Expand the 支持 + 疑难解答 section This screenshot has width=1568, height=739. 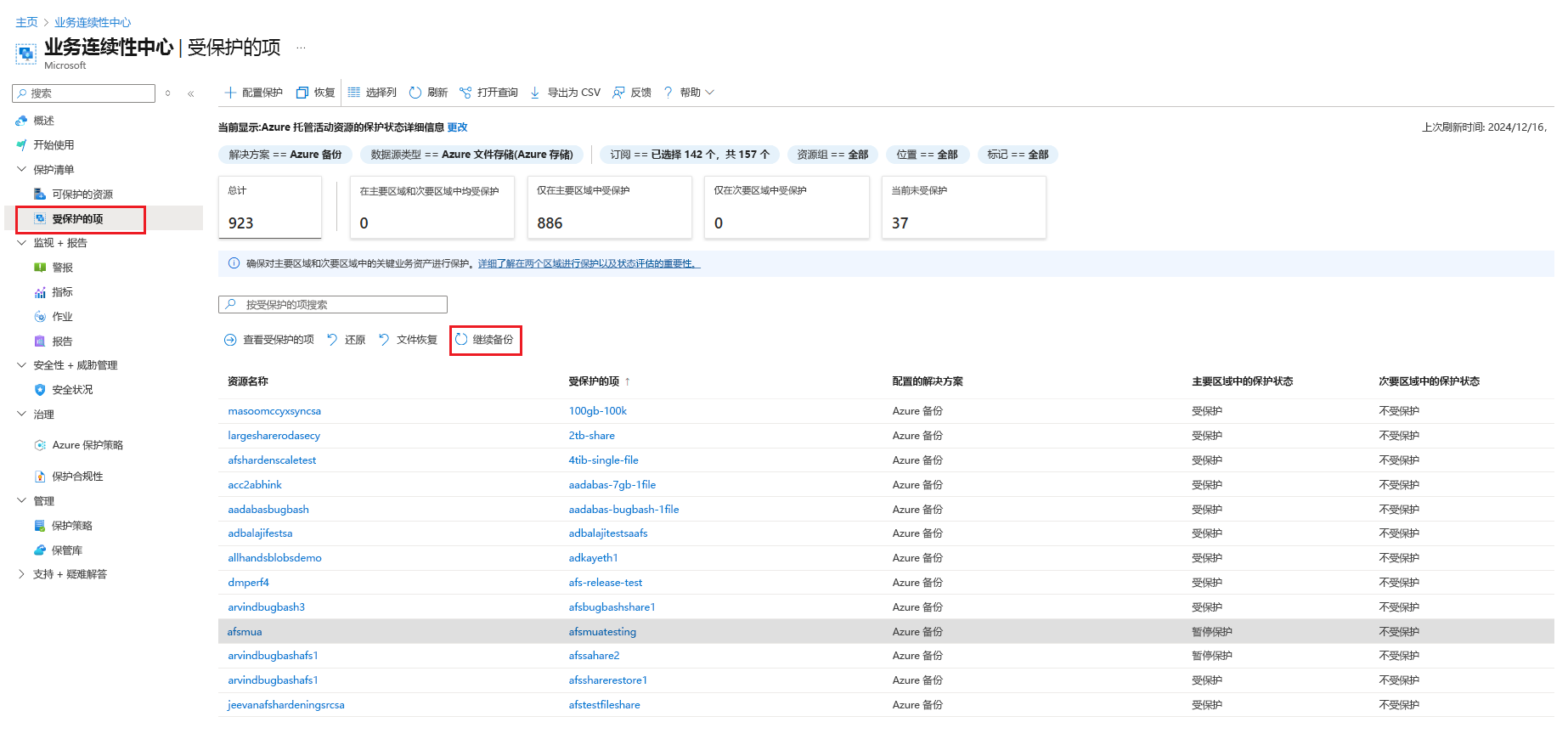(21, 574)
